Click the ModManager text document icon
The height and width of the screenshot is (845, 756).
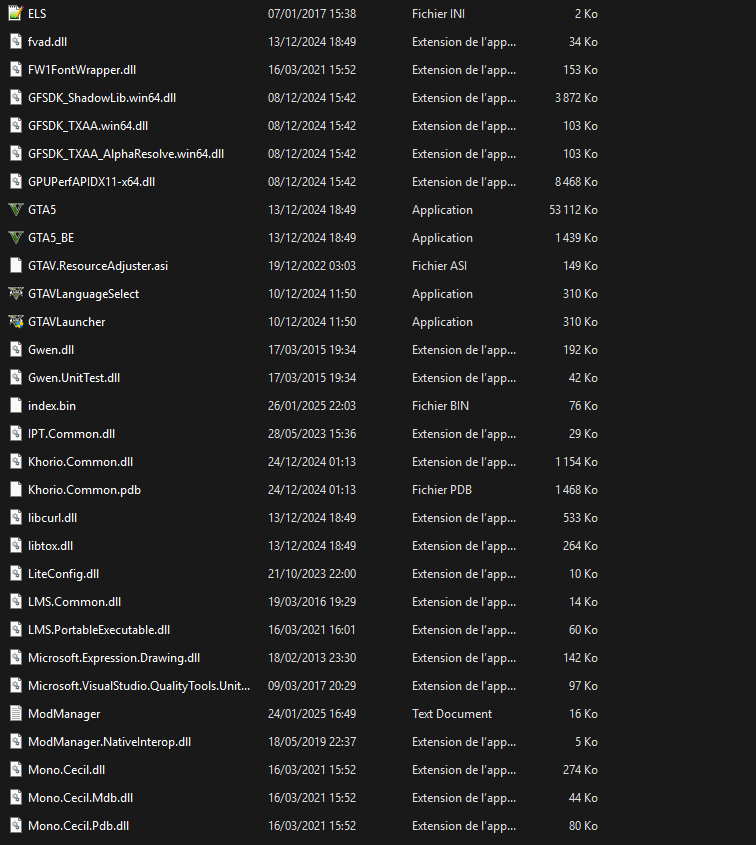15,714
